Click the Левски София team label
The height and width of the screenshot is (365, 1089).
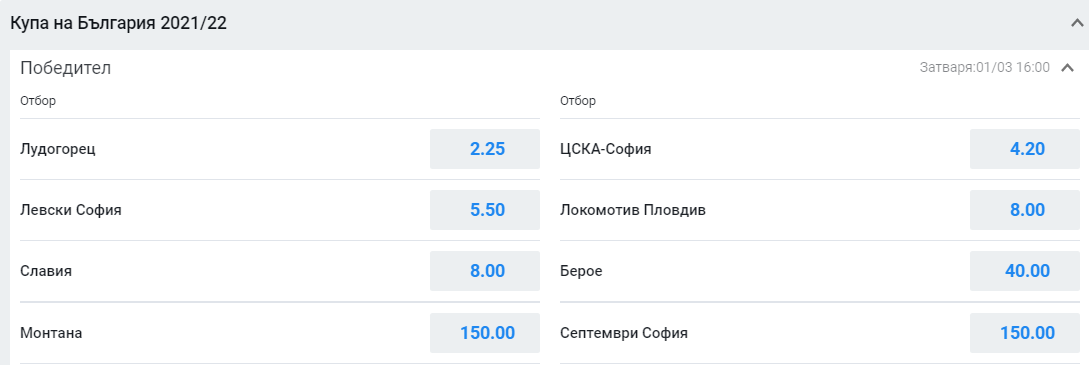(71, 210)
